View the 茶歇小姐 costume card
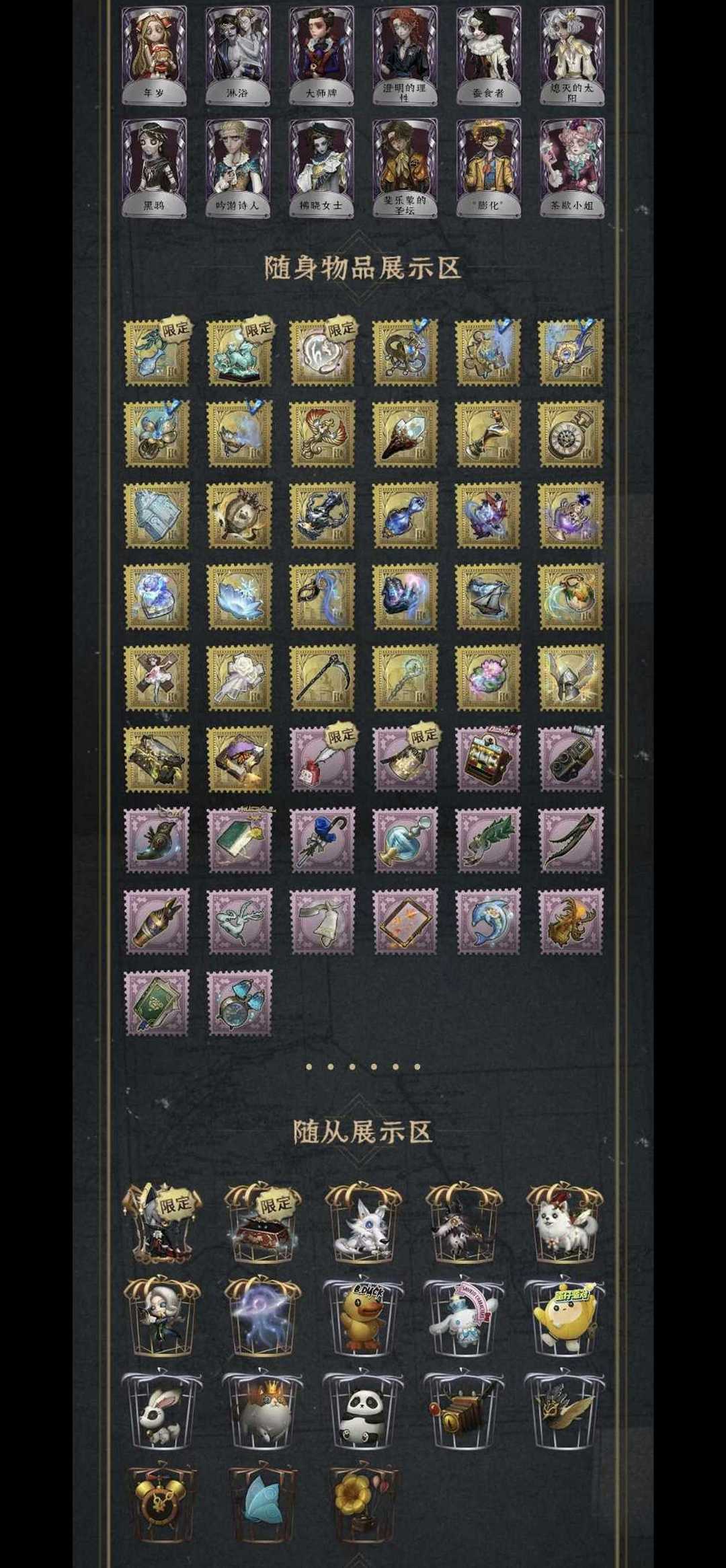The height and width of the screenshot is (1568, 726). (x=572, y=168)
